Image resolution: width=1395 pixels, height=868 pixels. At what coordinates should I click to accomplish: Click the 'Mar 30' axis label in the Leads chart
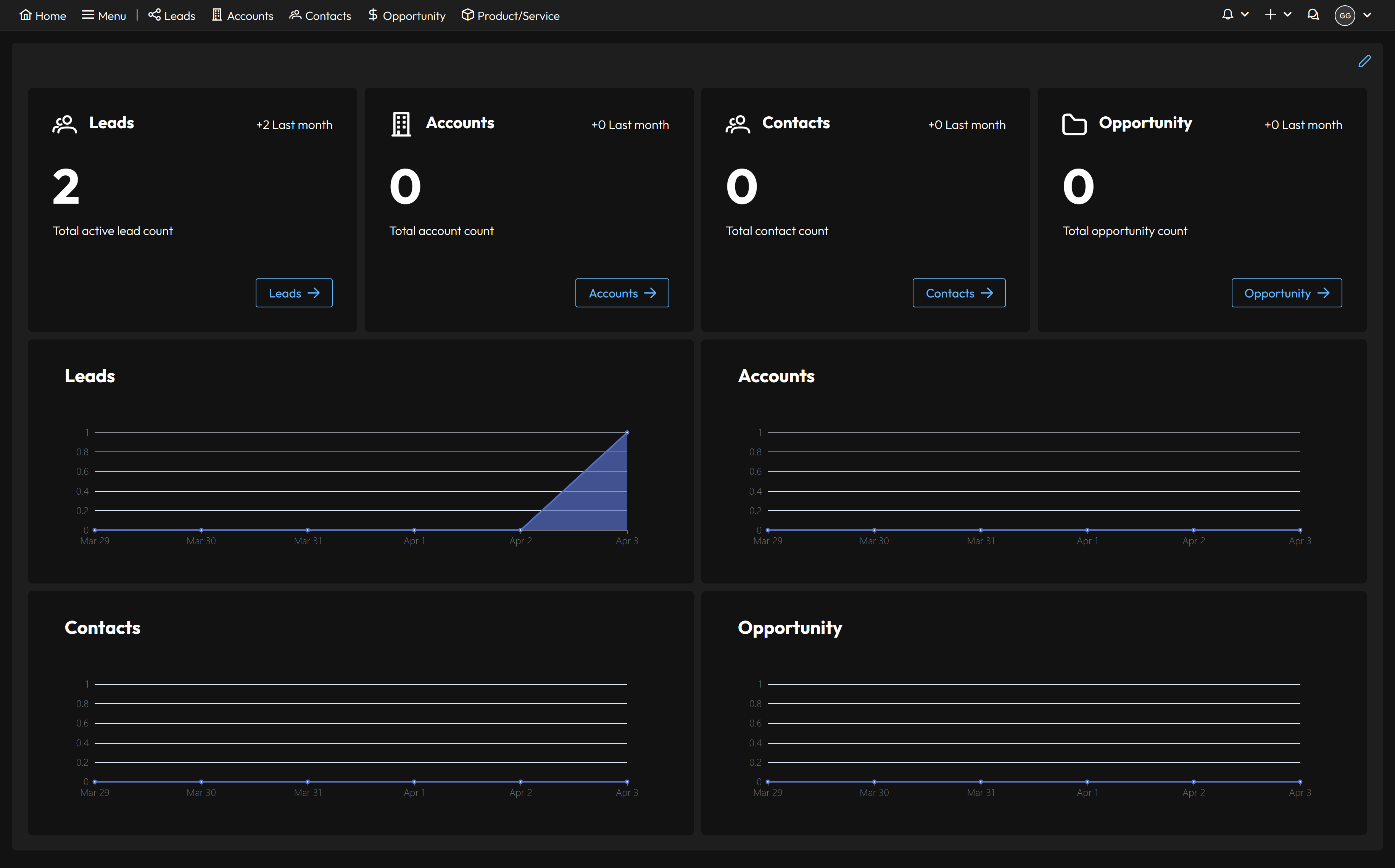(x=201, y=541)
